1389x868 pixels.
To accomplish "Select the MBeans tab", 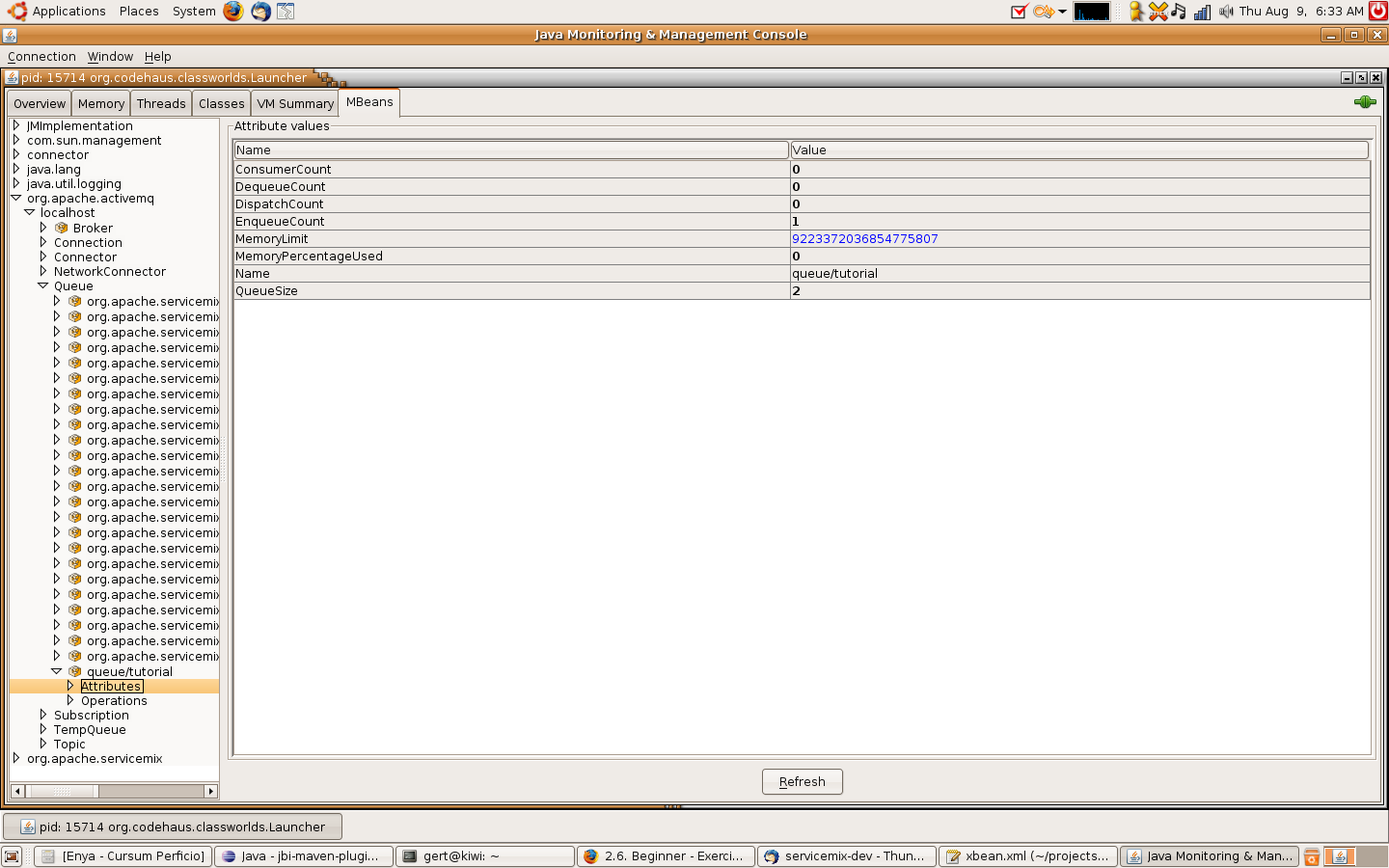I will [369, 102].
